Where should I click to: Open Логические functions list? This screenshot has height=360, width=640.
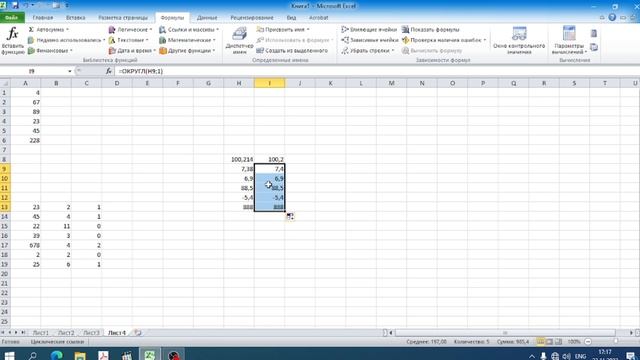pos(130,29)
